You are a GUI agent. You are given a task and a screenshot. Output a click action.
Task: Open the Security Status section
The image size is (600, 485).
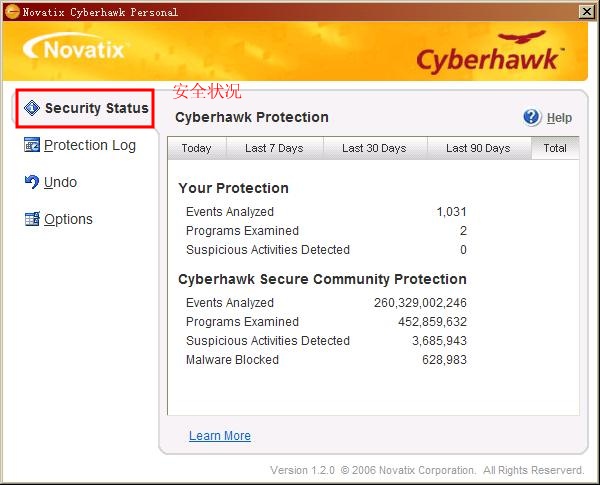point(96,108)
